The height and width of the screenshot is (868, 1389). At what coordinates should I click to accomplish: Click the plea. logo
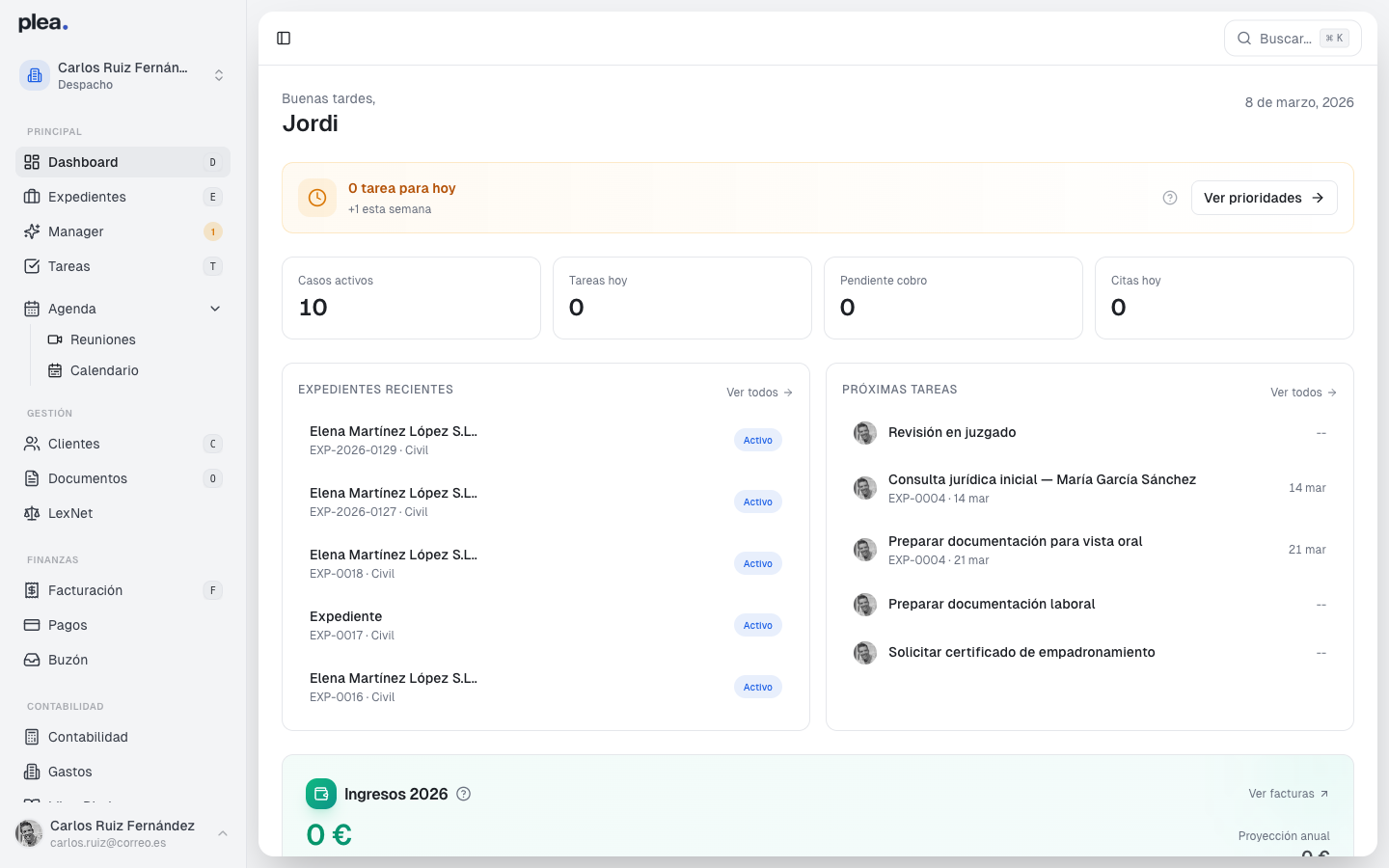point(43,23)
